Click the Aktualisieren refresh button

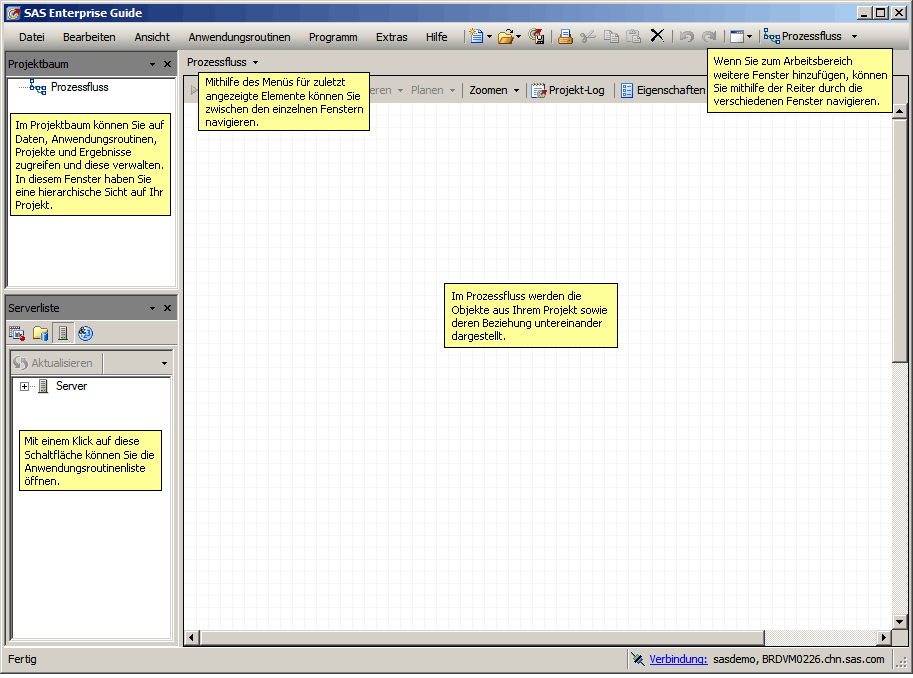coord(54,363)
